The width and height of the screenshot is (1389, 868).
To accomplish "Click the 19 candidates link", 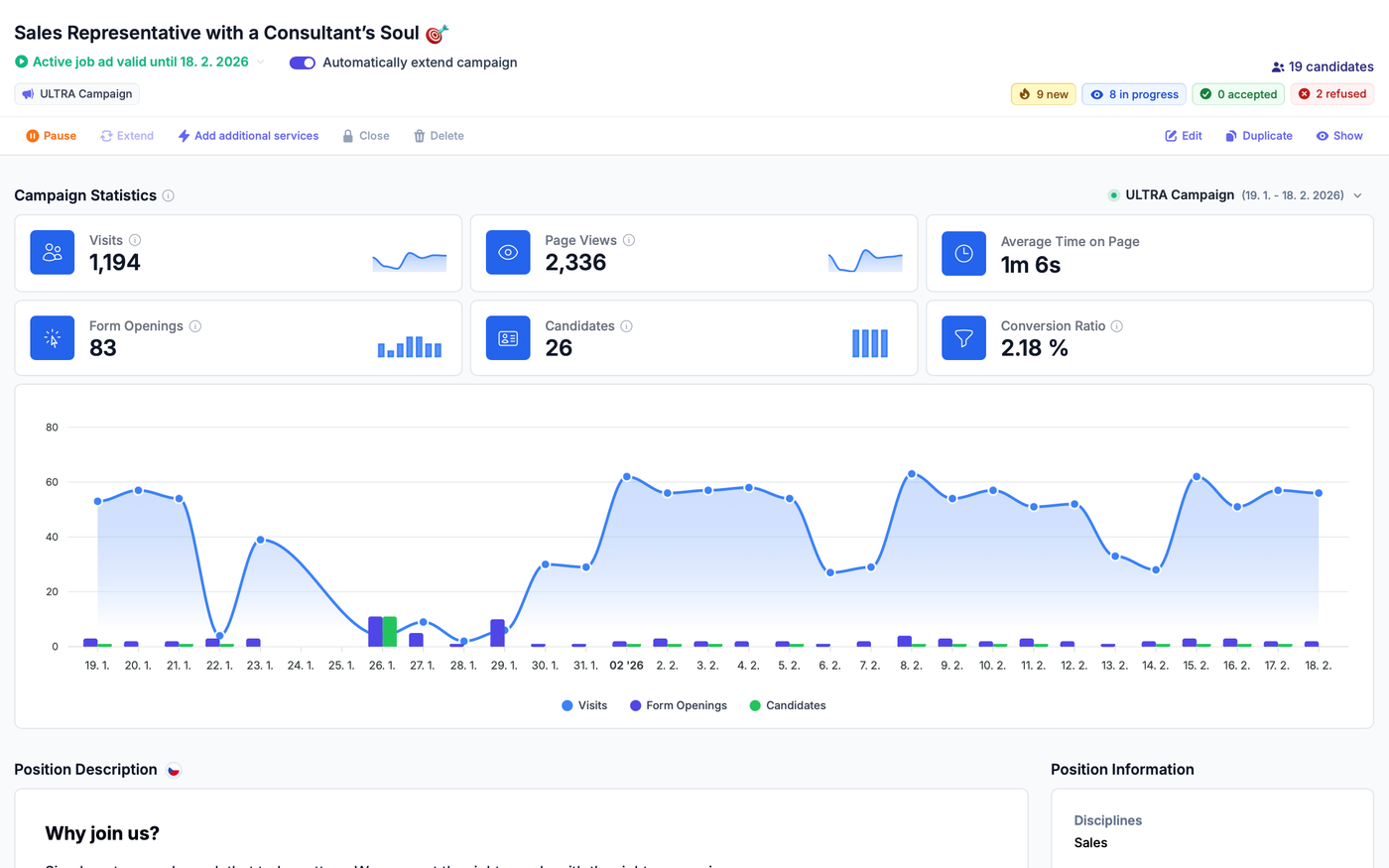I will [x=1322, y=66].
